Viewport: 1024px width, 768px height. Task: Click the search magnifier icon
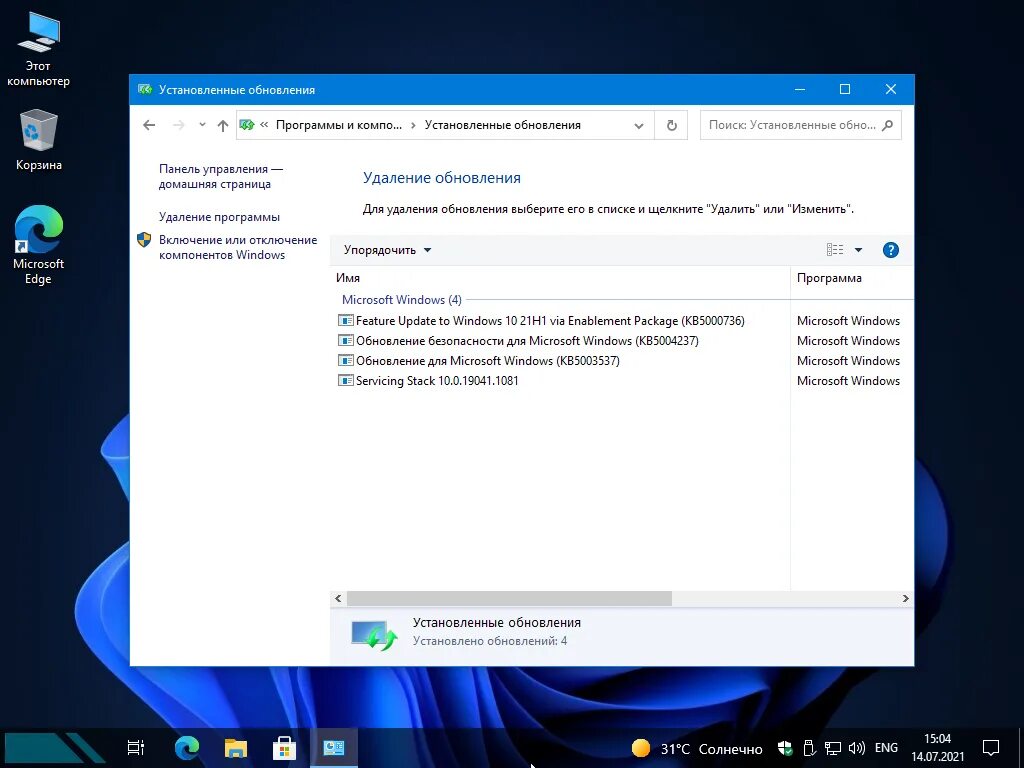tap(888, 125)
